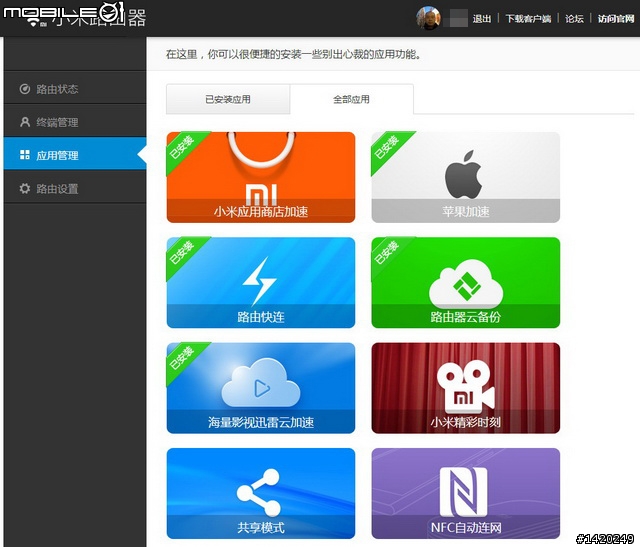This screenshot has height=547, width=640.
Task: Click the user avatar photo
Action: click(x=428, y=18)
